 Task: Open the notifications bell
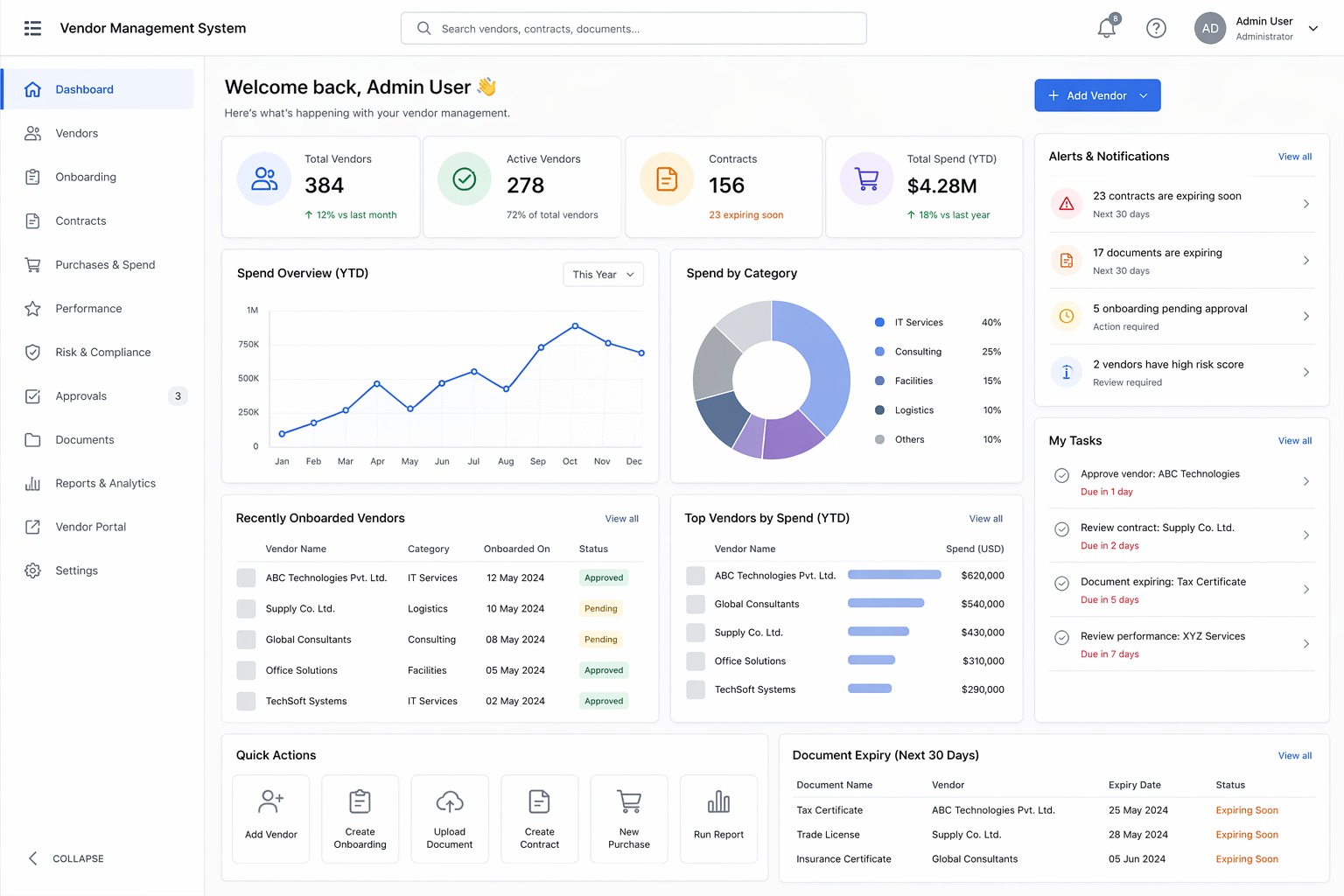point(1107,27)
